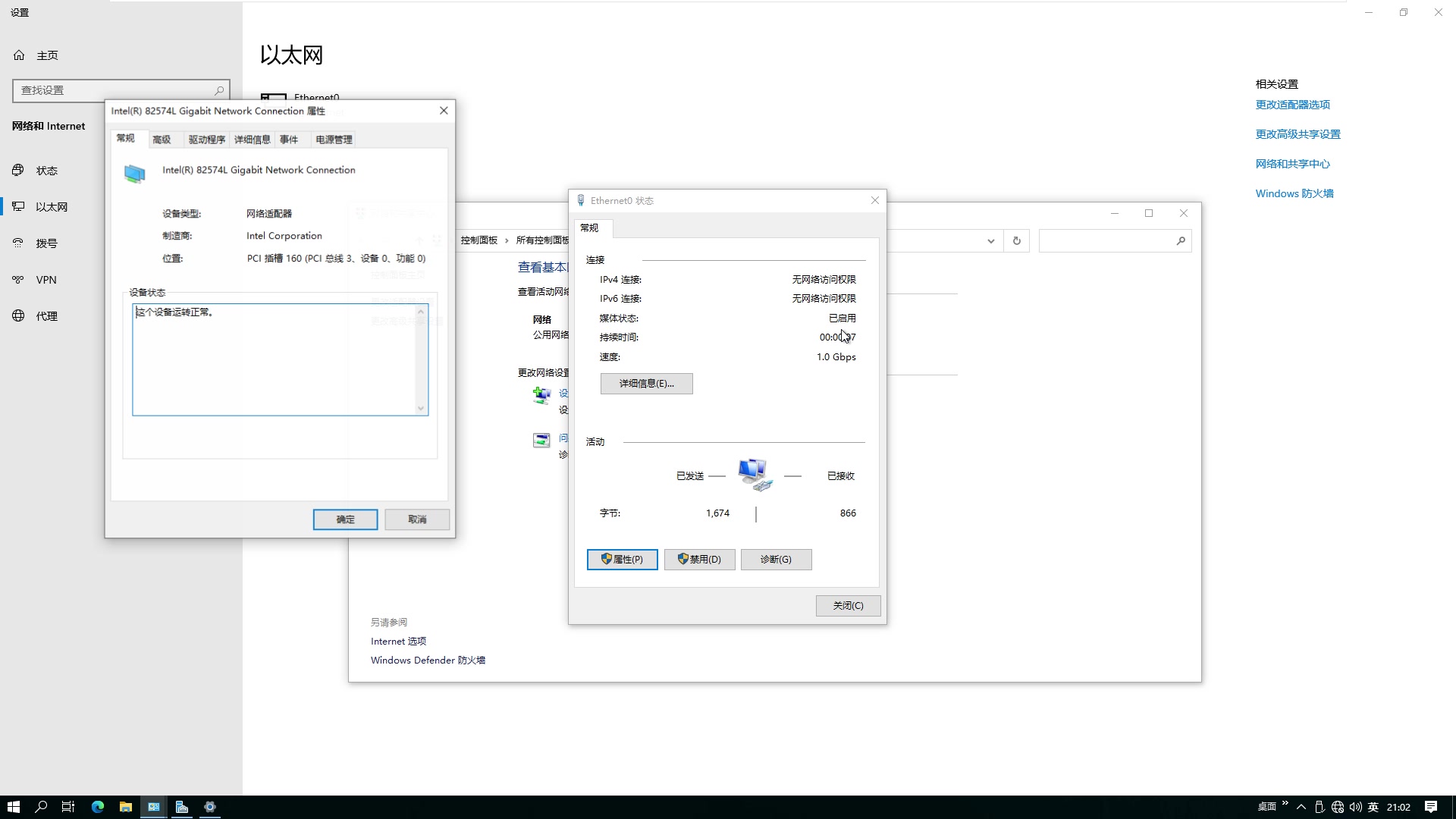
Task: Click the Intel network adapter device icon
Action: [134, 174]
